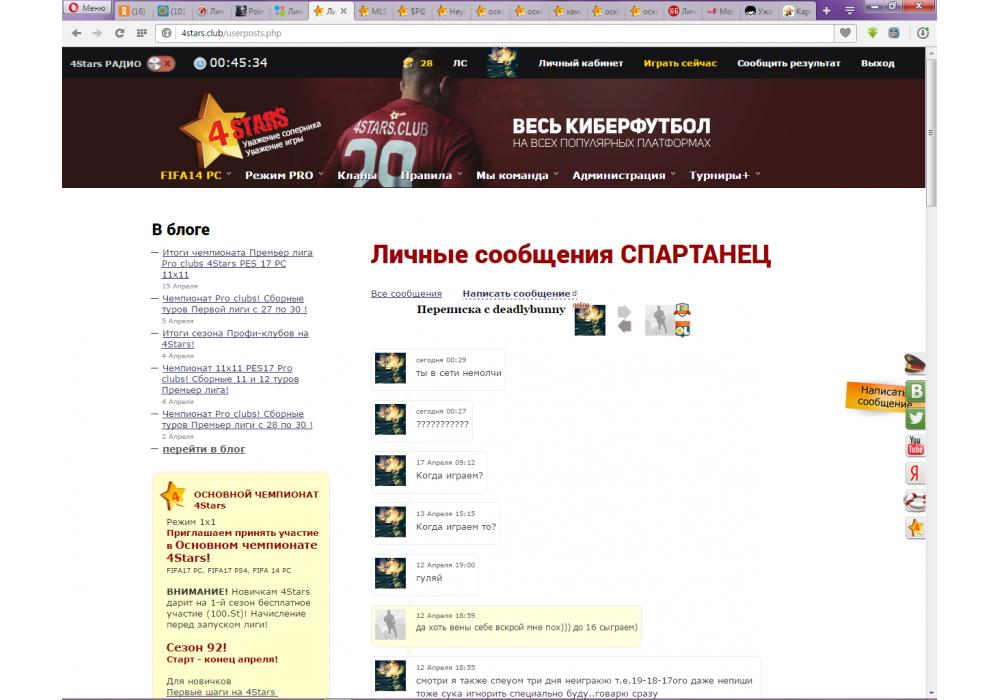Open the green download arrow extension
Image resolution: width=1000 pixels, height=700 pixels.
point(872,33)
